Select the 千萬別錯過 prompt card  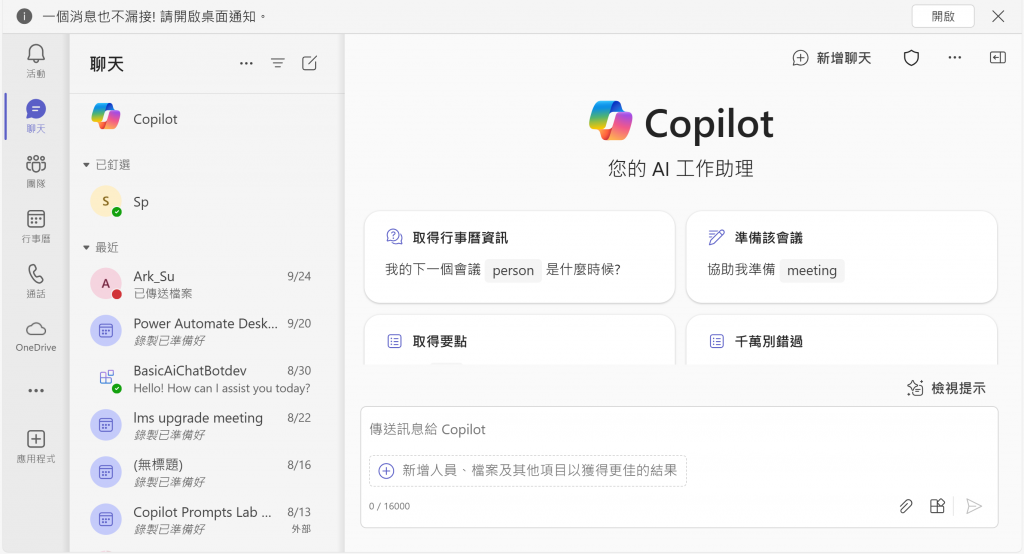point(841,340)
